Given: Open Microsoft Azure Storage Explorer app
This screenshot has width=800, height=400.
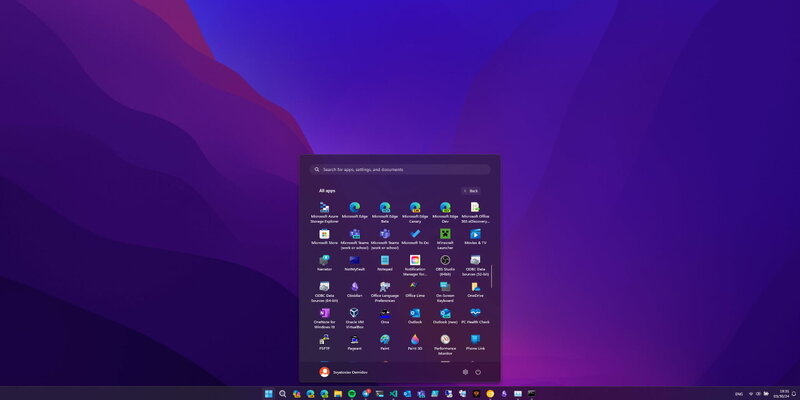Looking at the screenshot, I should click(x=324, y=212).
